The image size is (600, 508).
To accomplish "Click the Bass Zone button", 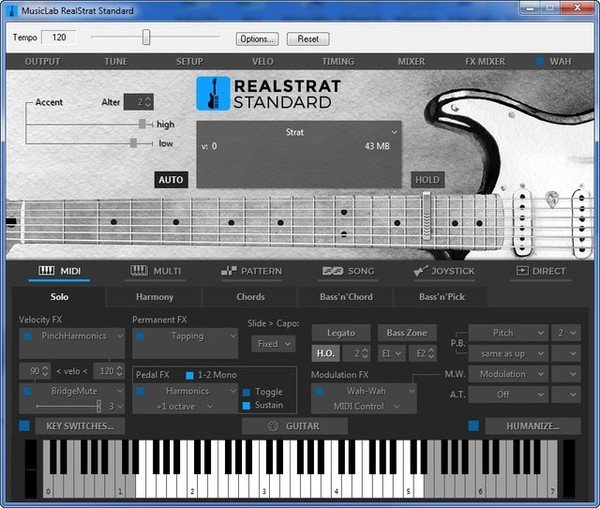I will click(407, 333).
